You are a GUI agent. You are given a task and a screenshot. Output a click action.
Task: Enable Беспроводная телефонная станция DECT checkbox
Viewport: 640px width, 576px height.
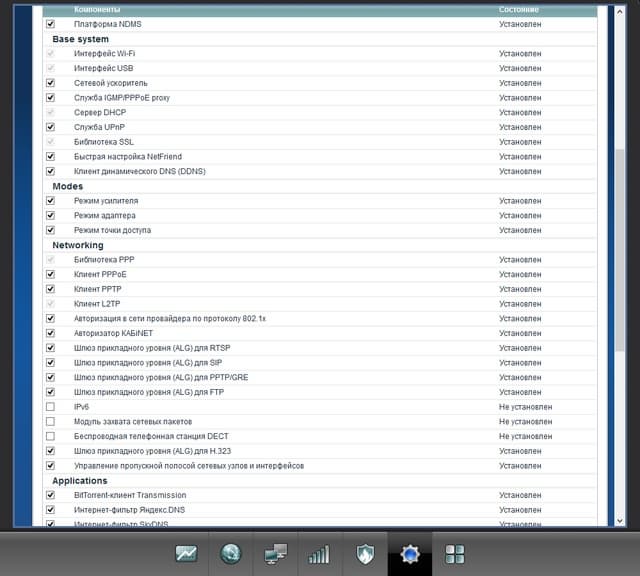50,436
